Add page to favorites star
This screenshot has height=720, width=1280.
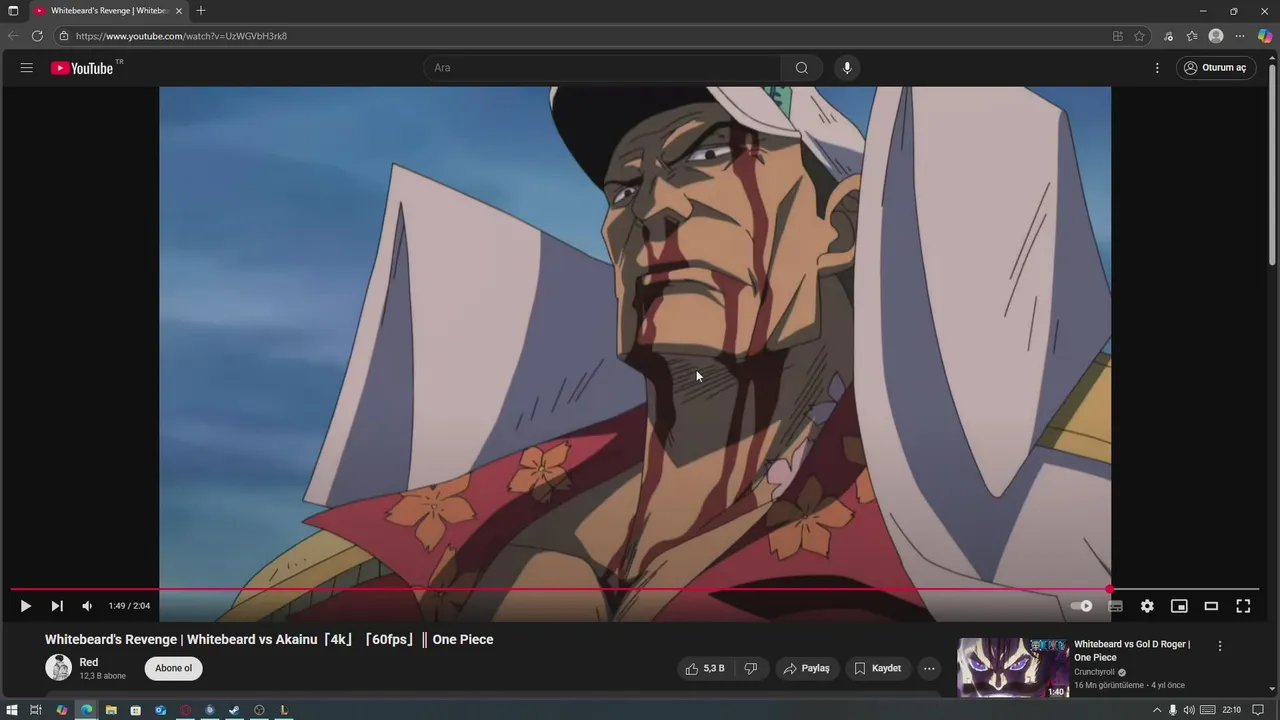point(1139,36)
